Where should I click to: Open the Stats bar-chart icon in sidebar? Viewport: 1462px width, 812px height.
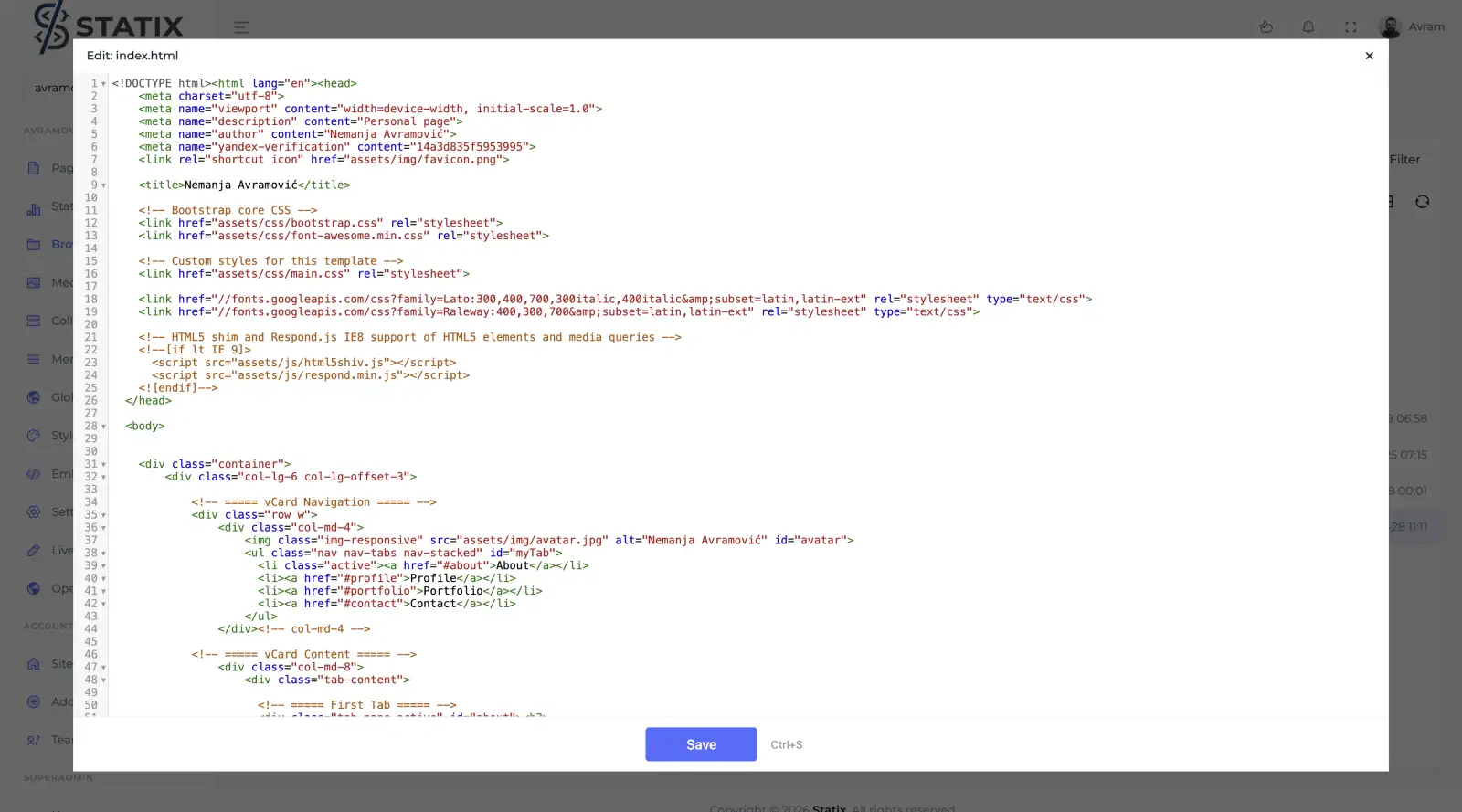coord(34,207)
